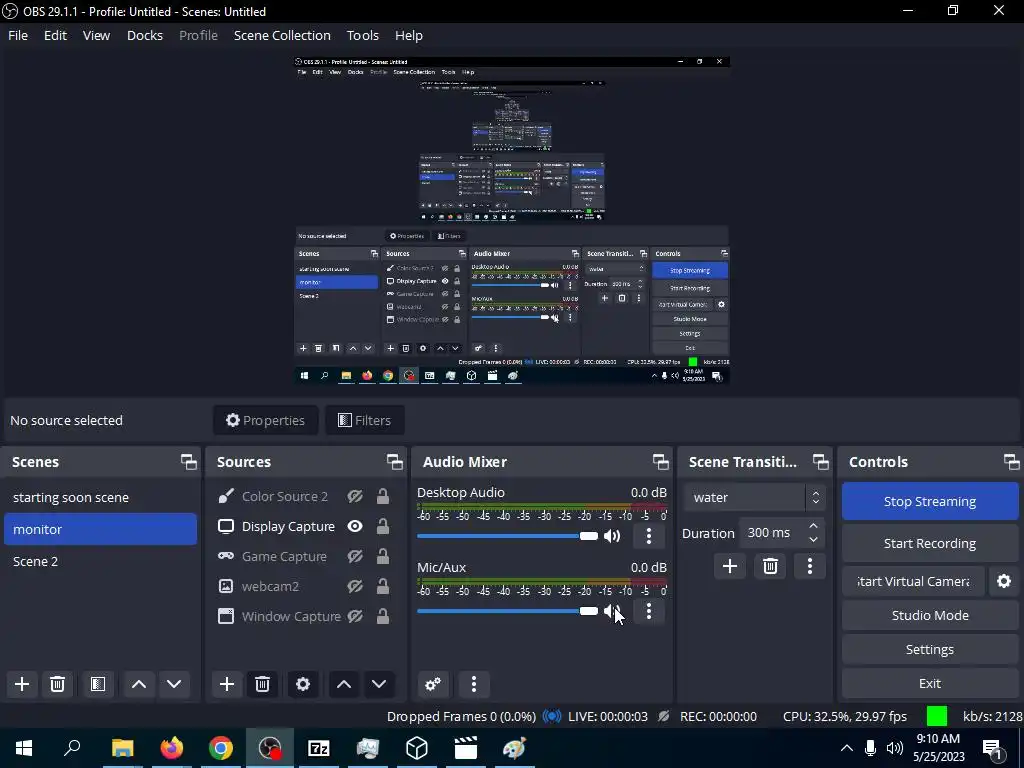Open the Help menu
1024x768 pixels.
[409, 35]
